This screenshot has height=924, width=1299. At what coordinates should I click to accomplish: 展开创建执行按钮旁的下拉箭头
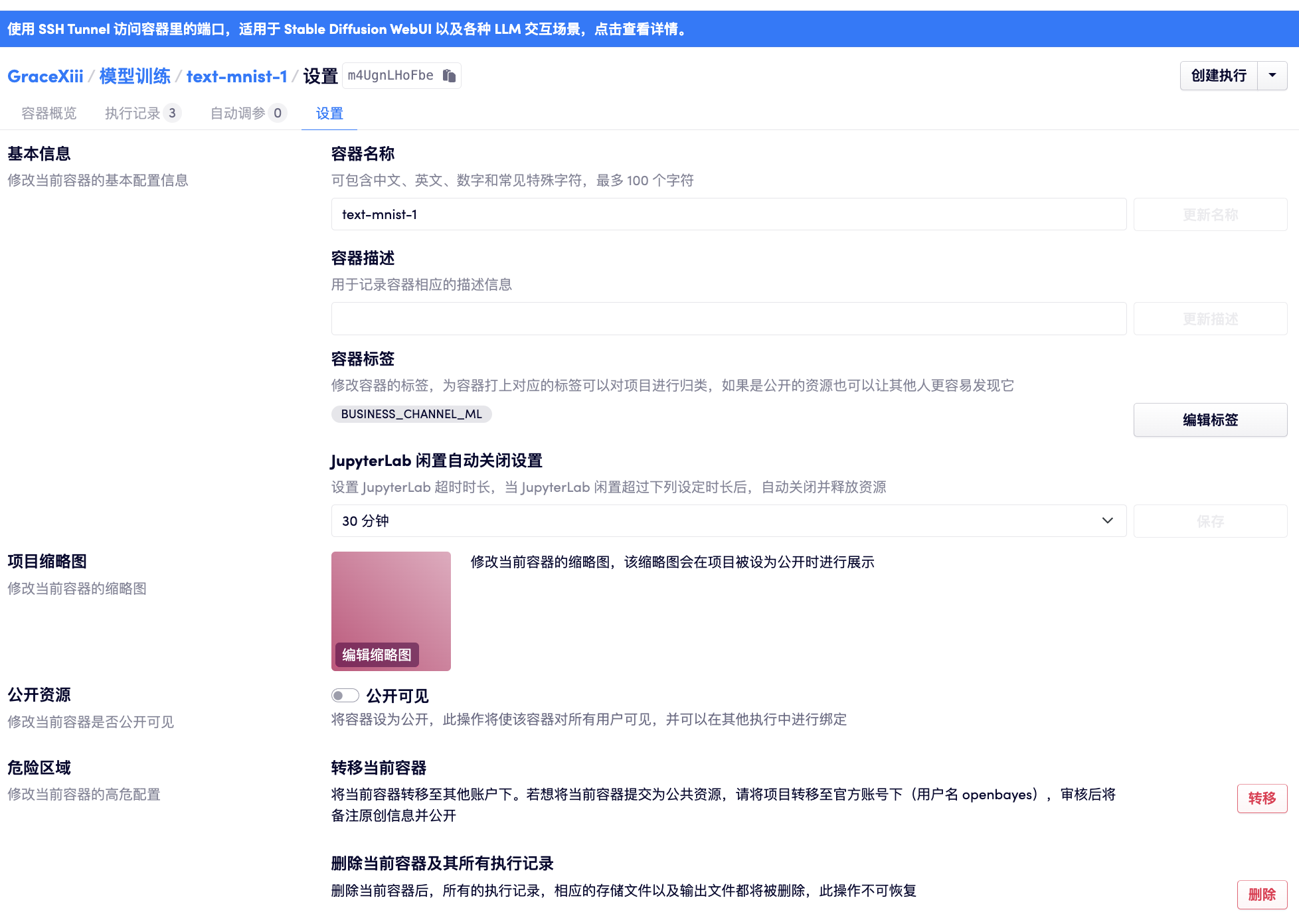(1272, 75)
